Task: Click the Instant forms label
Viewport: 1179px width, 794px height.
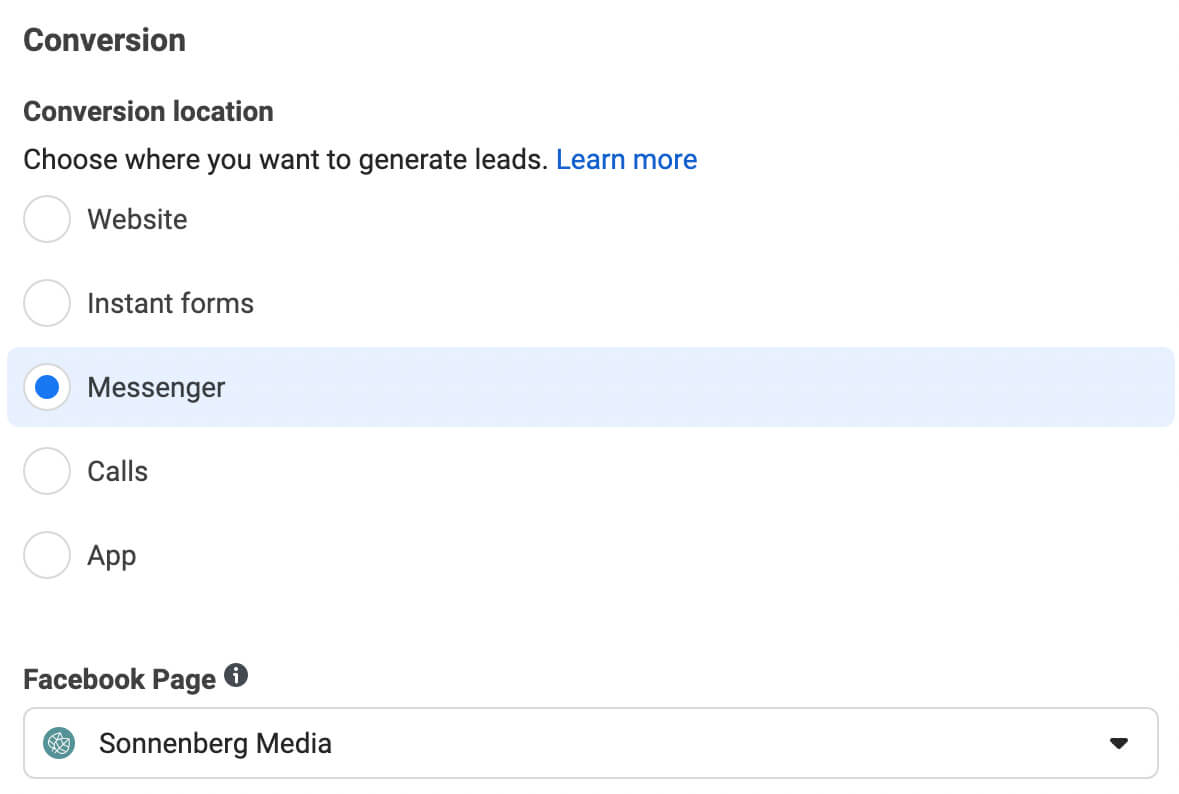Action: [170, 303]
